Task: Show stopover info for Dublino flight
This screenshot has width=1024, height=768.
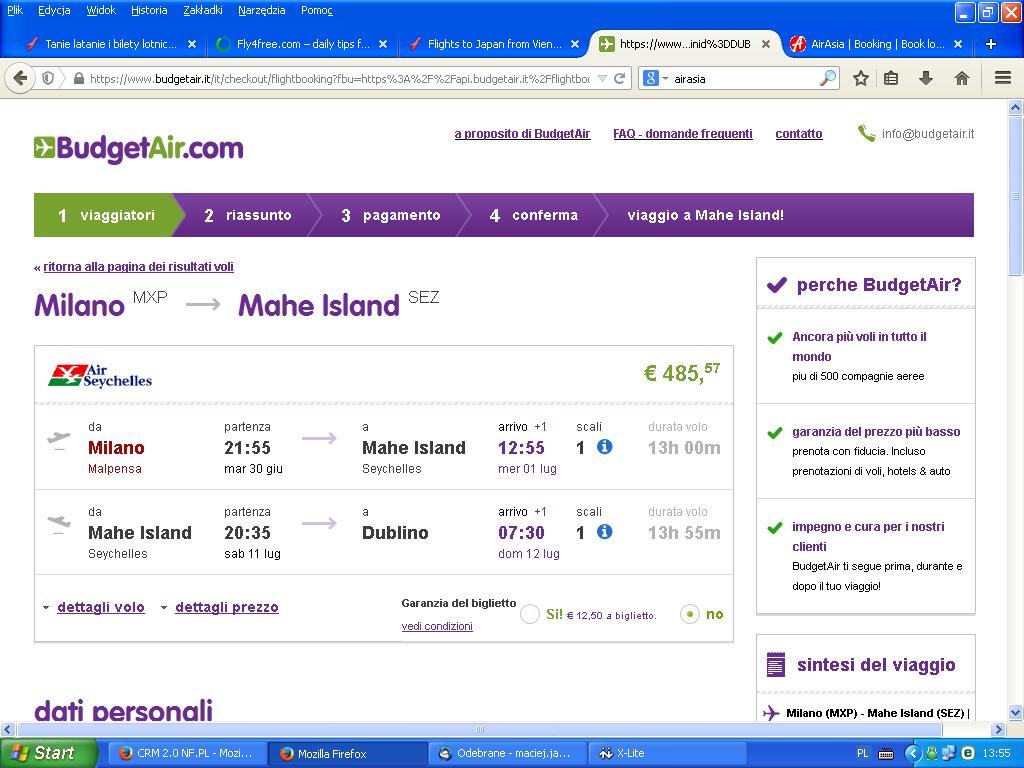Action: pos(605,532)
